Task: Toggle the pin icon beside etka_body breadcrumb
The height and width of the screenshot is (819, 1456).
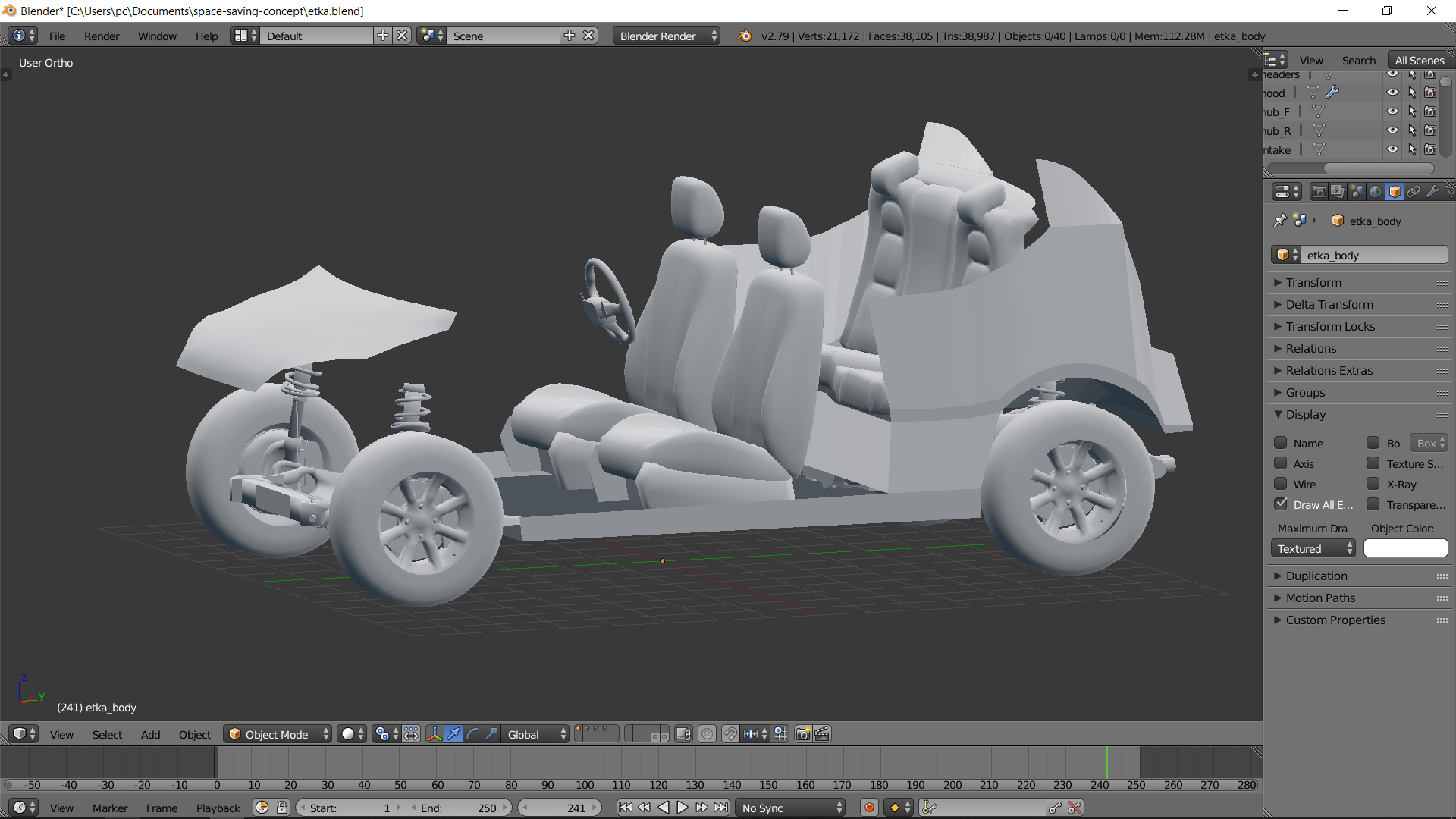Action: click(1280, 221)
